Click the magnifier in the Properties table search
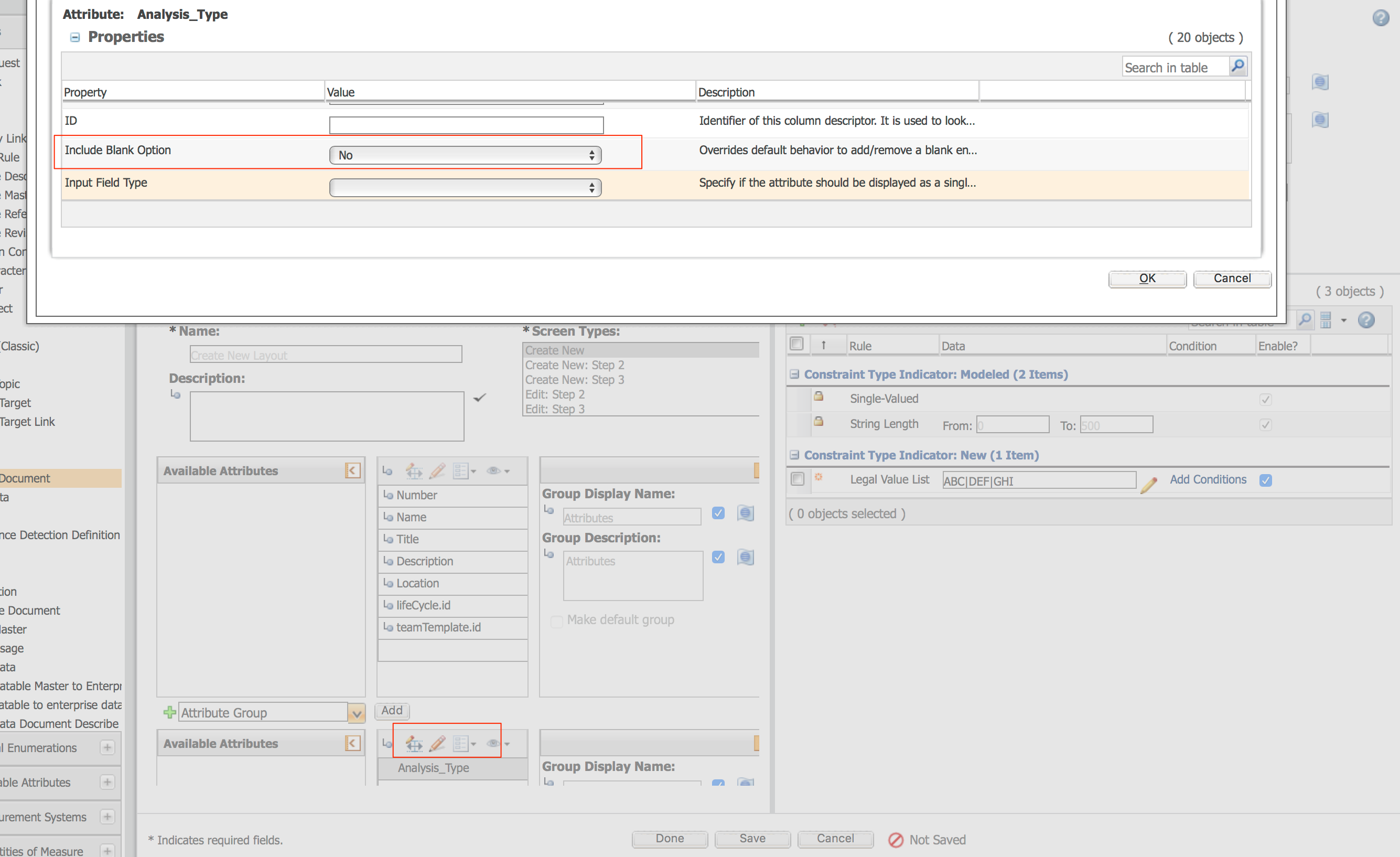 click(1237, 66)
